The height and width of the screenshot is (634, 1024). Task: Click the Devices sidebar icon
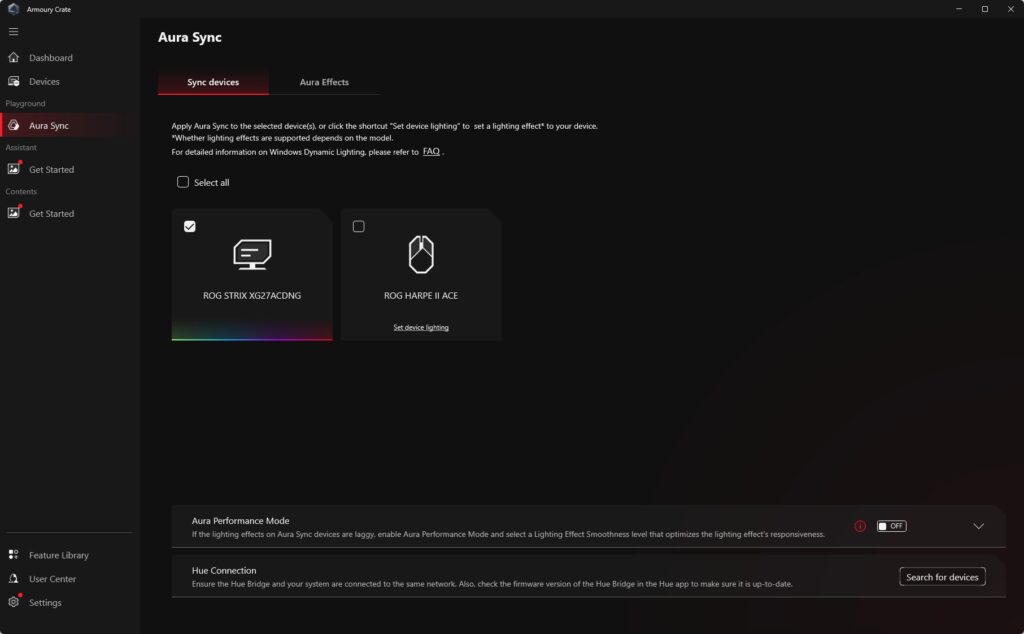tap(14, 82)
